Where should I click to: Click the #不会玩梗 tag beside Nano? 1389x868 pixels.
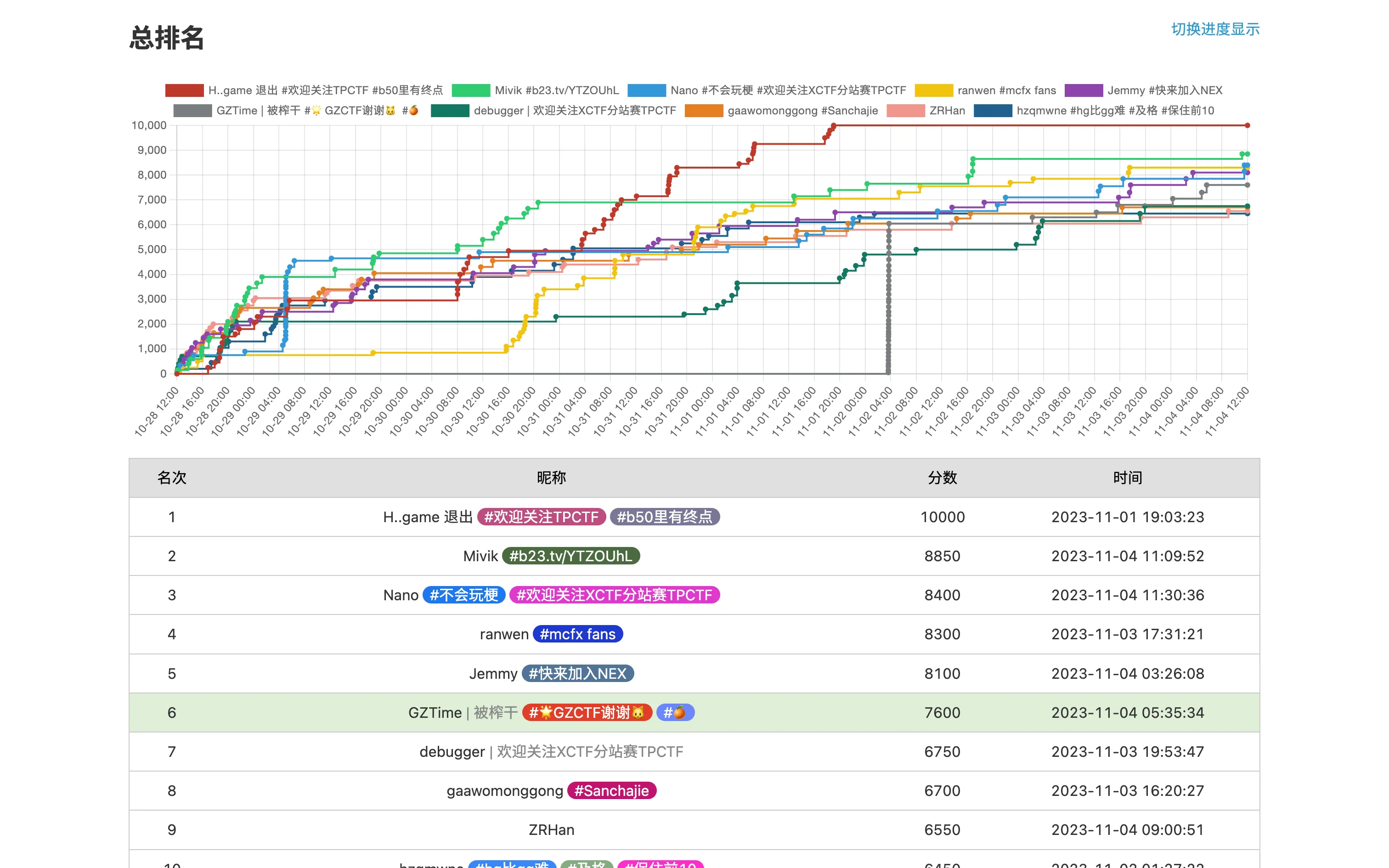464,595
